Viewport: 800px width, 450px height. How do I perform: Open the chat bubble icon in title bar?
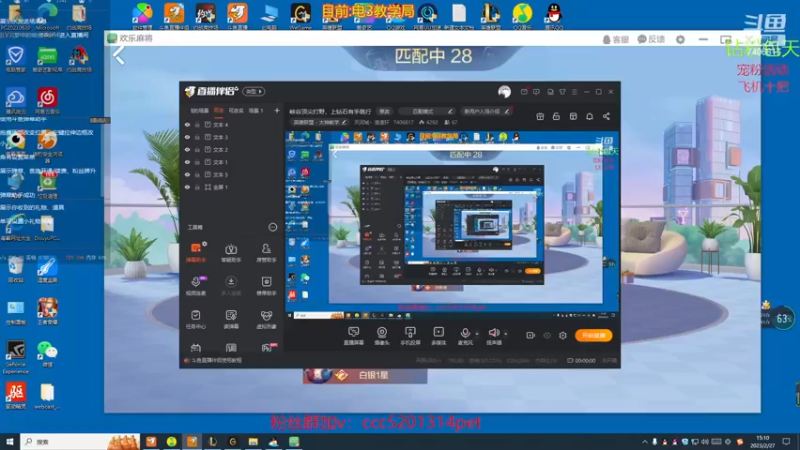point(536,92)
